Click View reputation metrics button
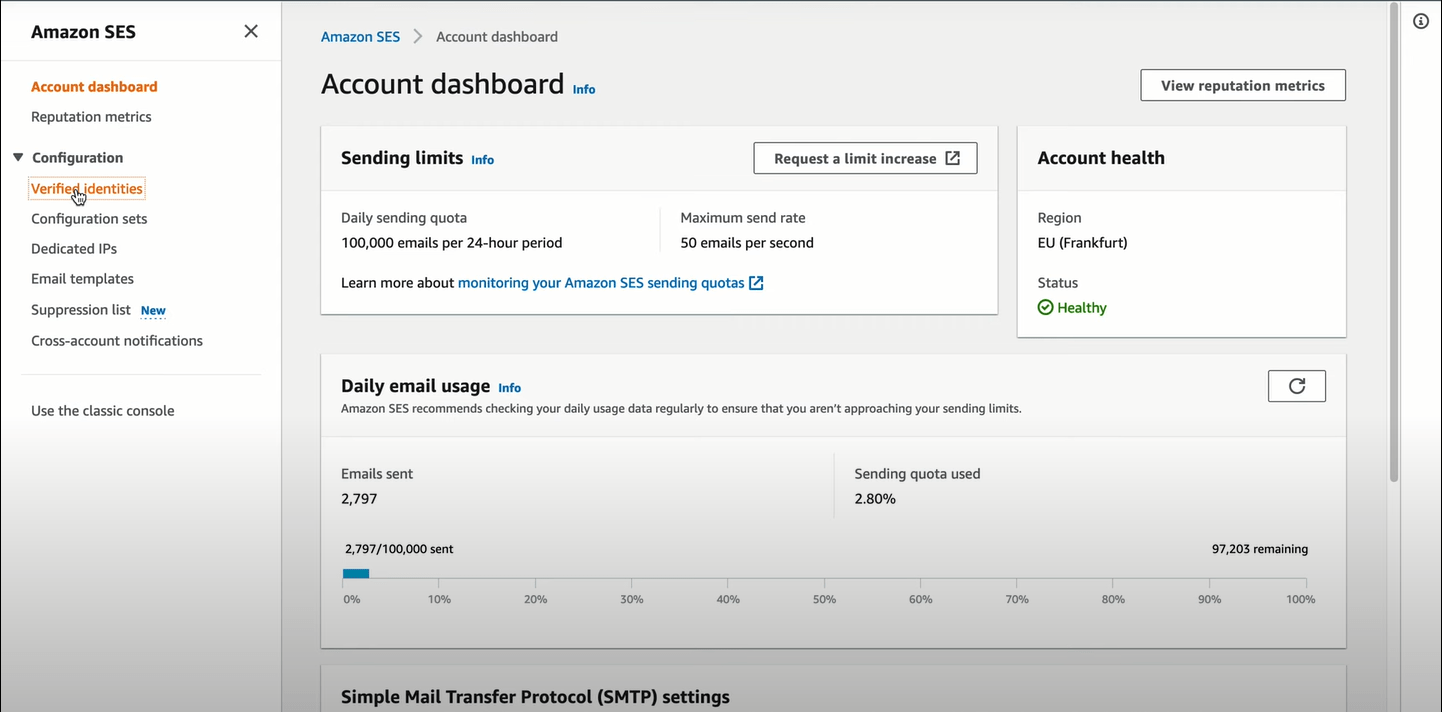Screen dimensions: 1442x712 point(1242,86)
